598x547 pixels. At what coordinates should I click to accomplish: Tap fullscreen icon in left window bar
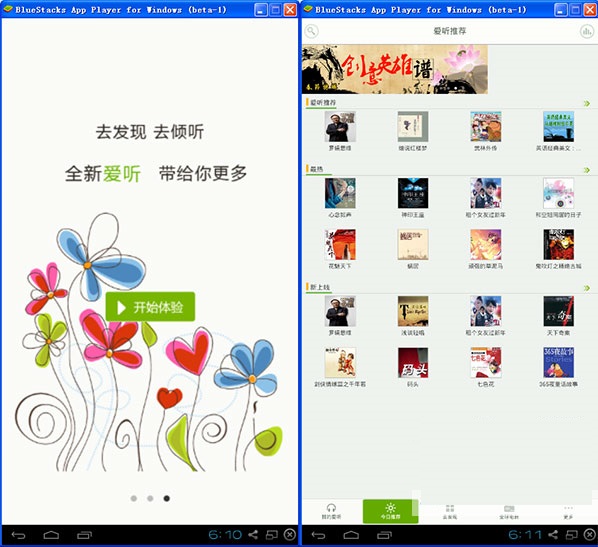coord(272,535)
